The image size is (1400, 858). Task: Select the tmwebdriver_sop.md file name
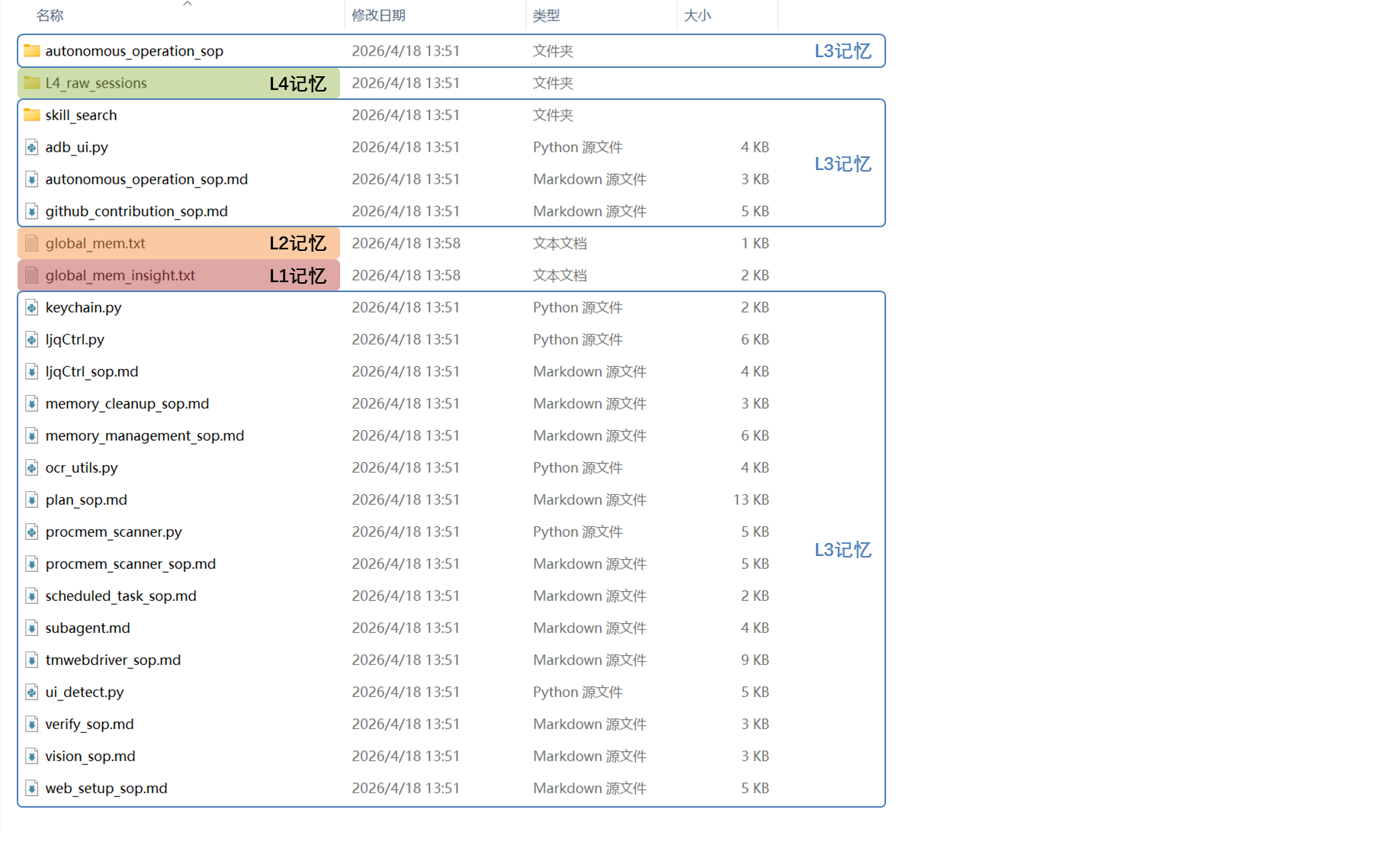click(113, 660)
